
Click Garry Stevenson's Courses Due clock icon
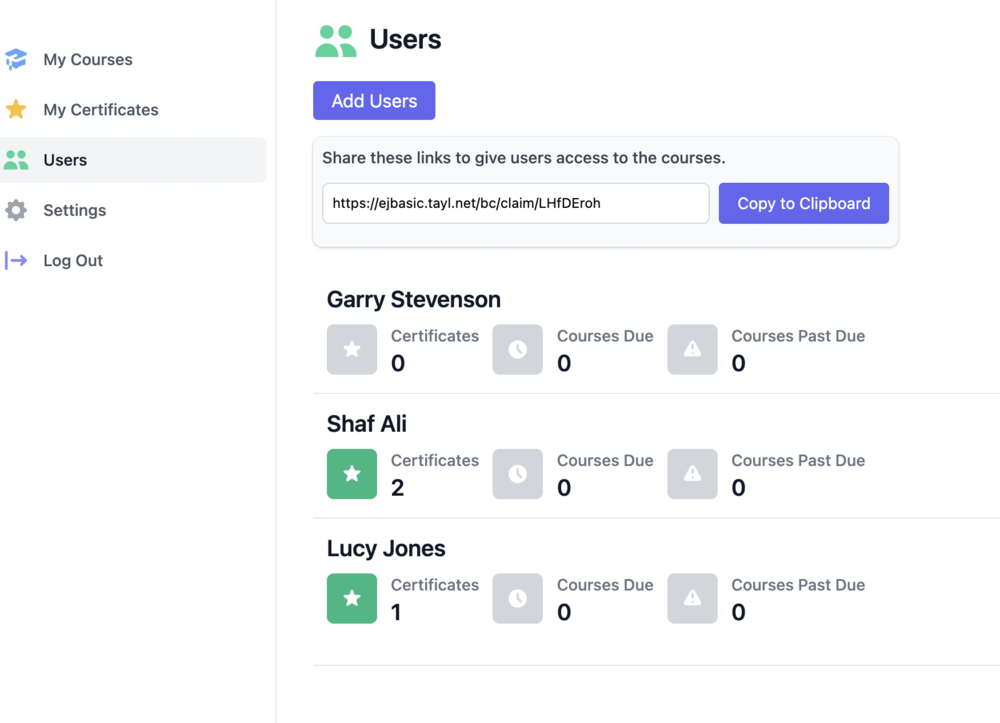point(517,349)
